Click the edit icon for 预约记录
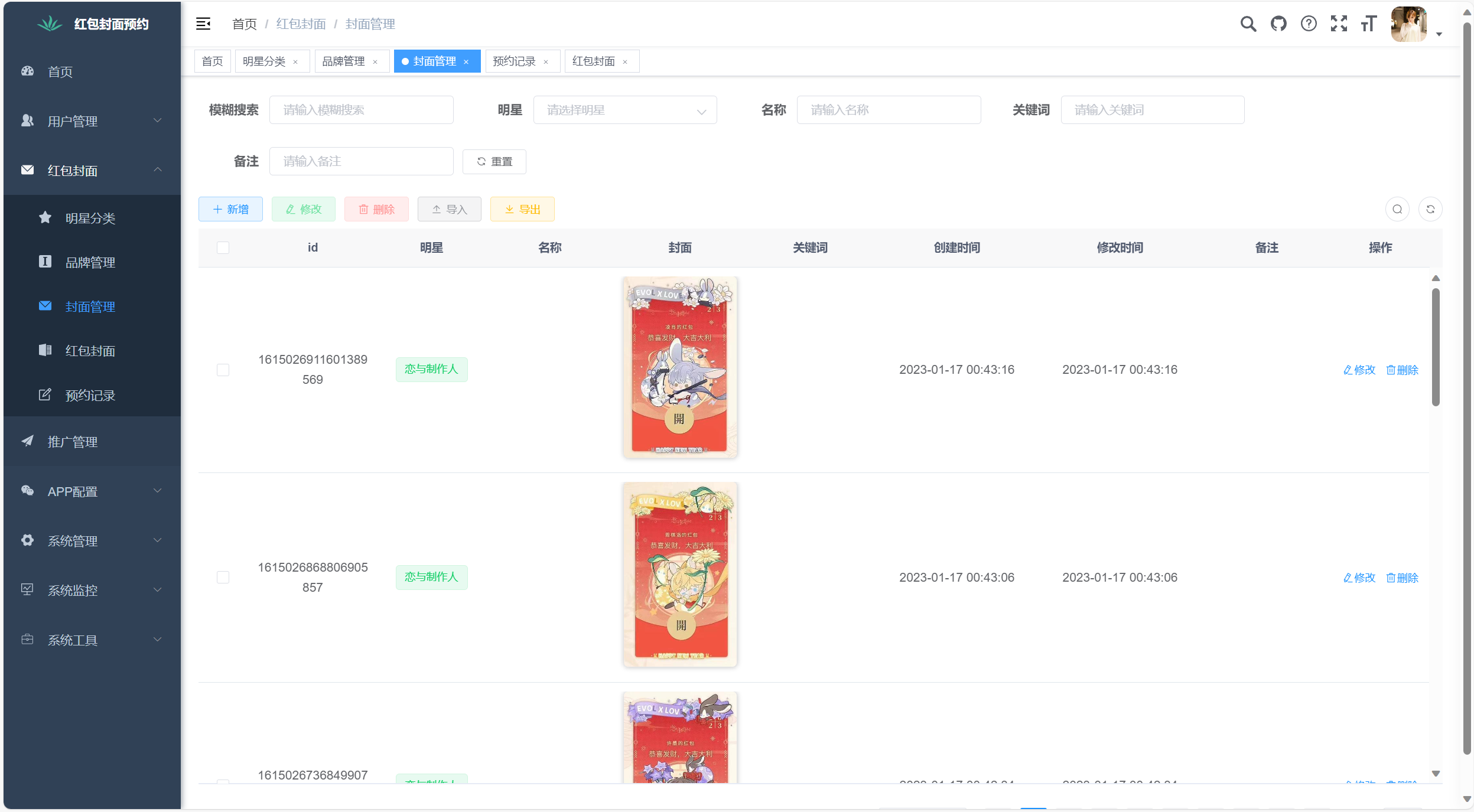Viewport: 1474px width, 812px height. coord(45,394)
